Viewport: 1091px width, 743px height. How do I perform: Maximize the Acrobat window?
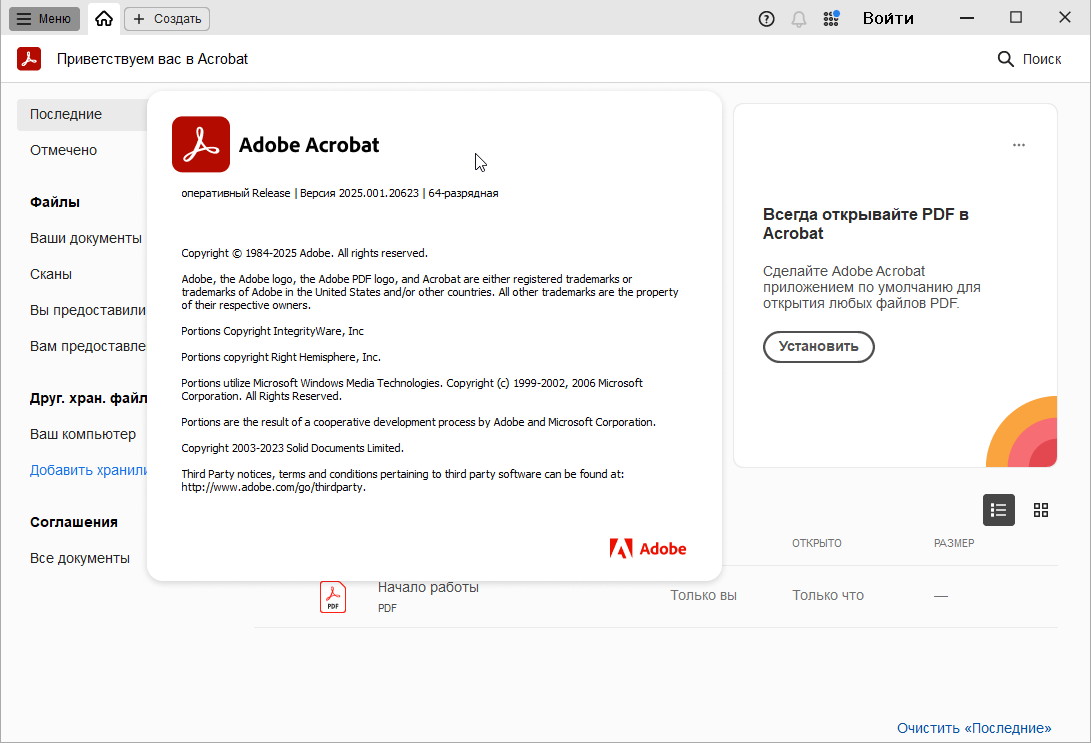coord(1016,18)
